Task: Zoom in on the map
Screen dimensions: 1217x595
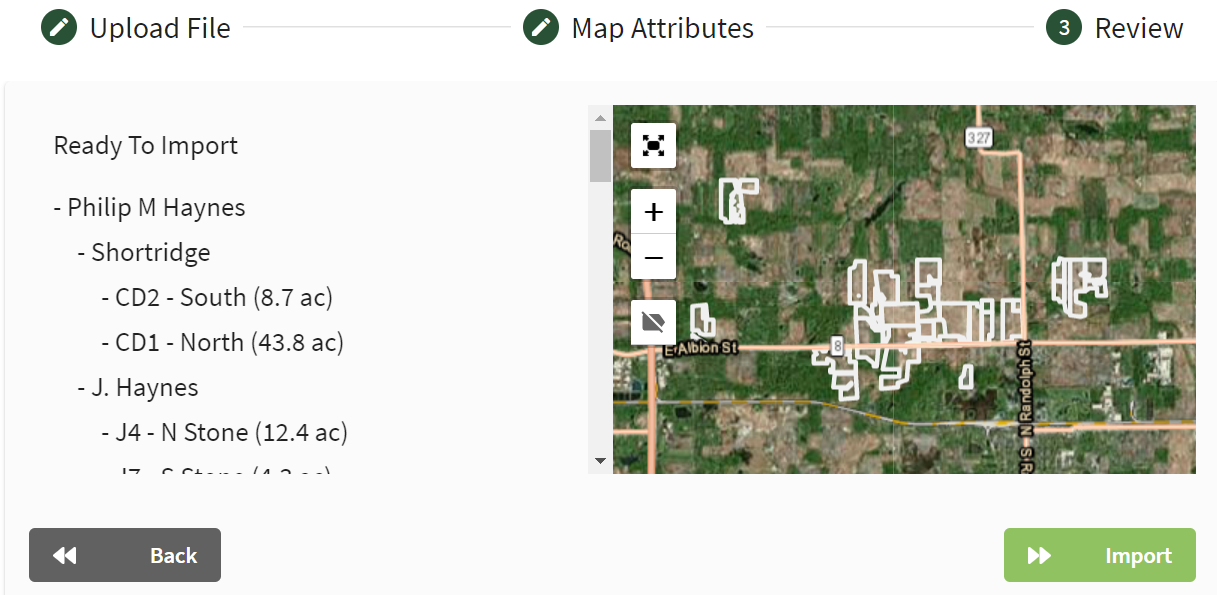Action: pyautogui.click(x=654, y=212)
